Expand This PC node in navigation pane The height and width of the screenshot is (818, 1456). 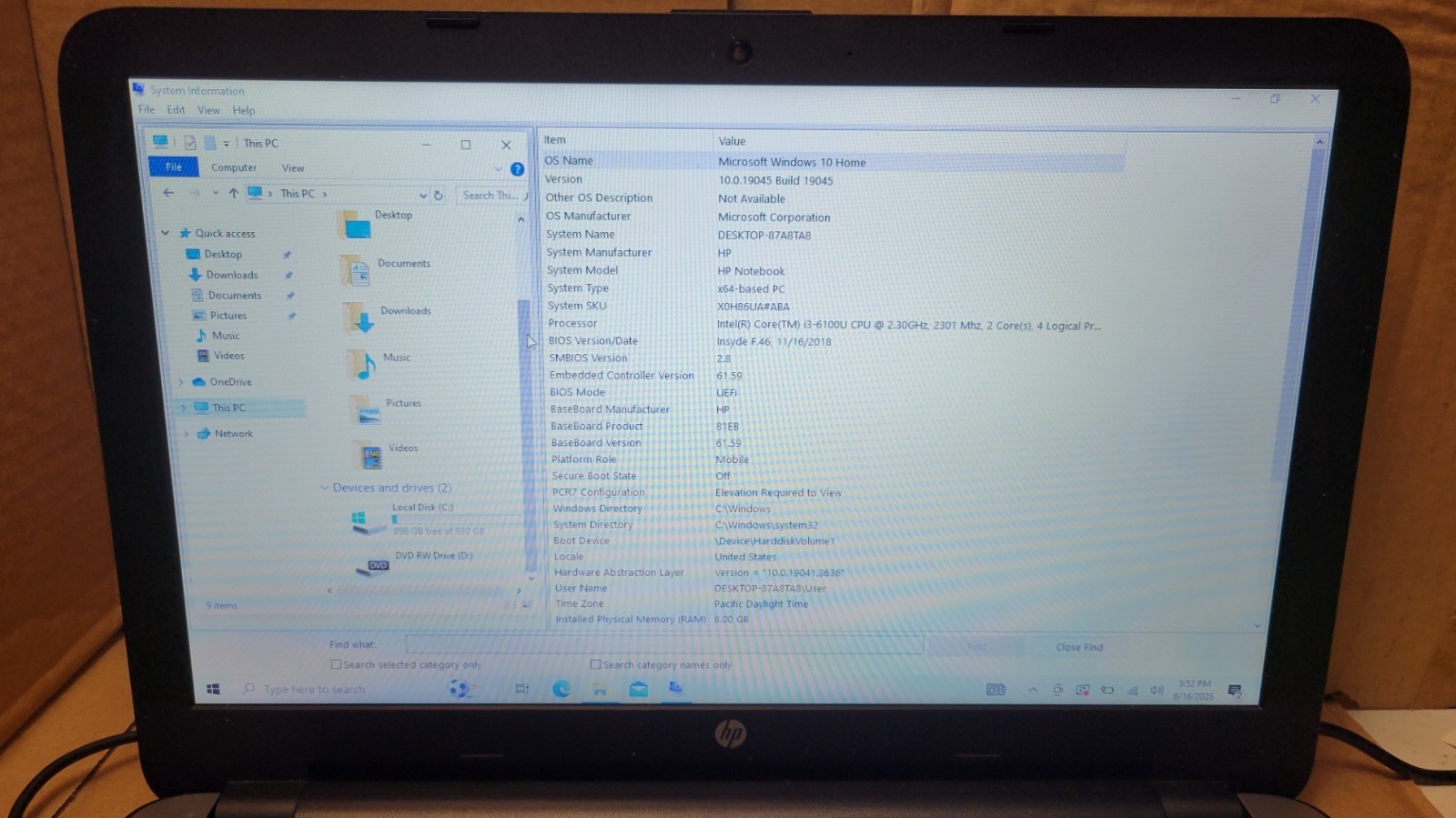click(x=183, y=408)
